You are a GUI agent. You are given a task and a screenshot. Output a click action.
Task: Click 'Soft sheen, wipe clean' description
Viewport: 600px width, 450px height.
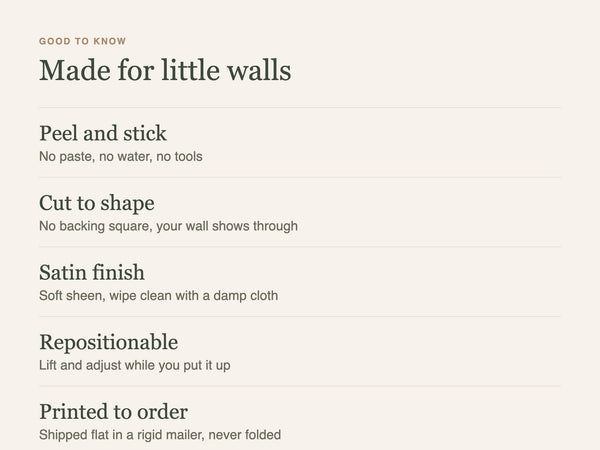(158, 296)
